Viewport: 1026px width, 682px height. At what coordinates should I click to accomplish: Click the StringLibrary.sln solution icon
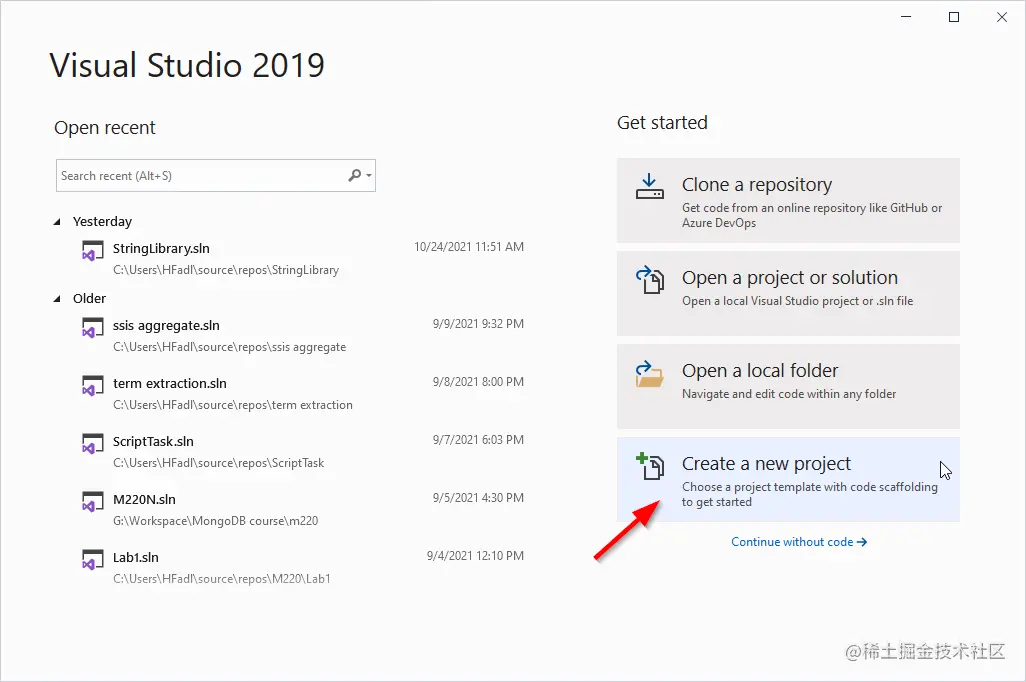92,251
